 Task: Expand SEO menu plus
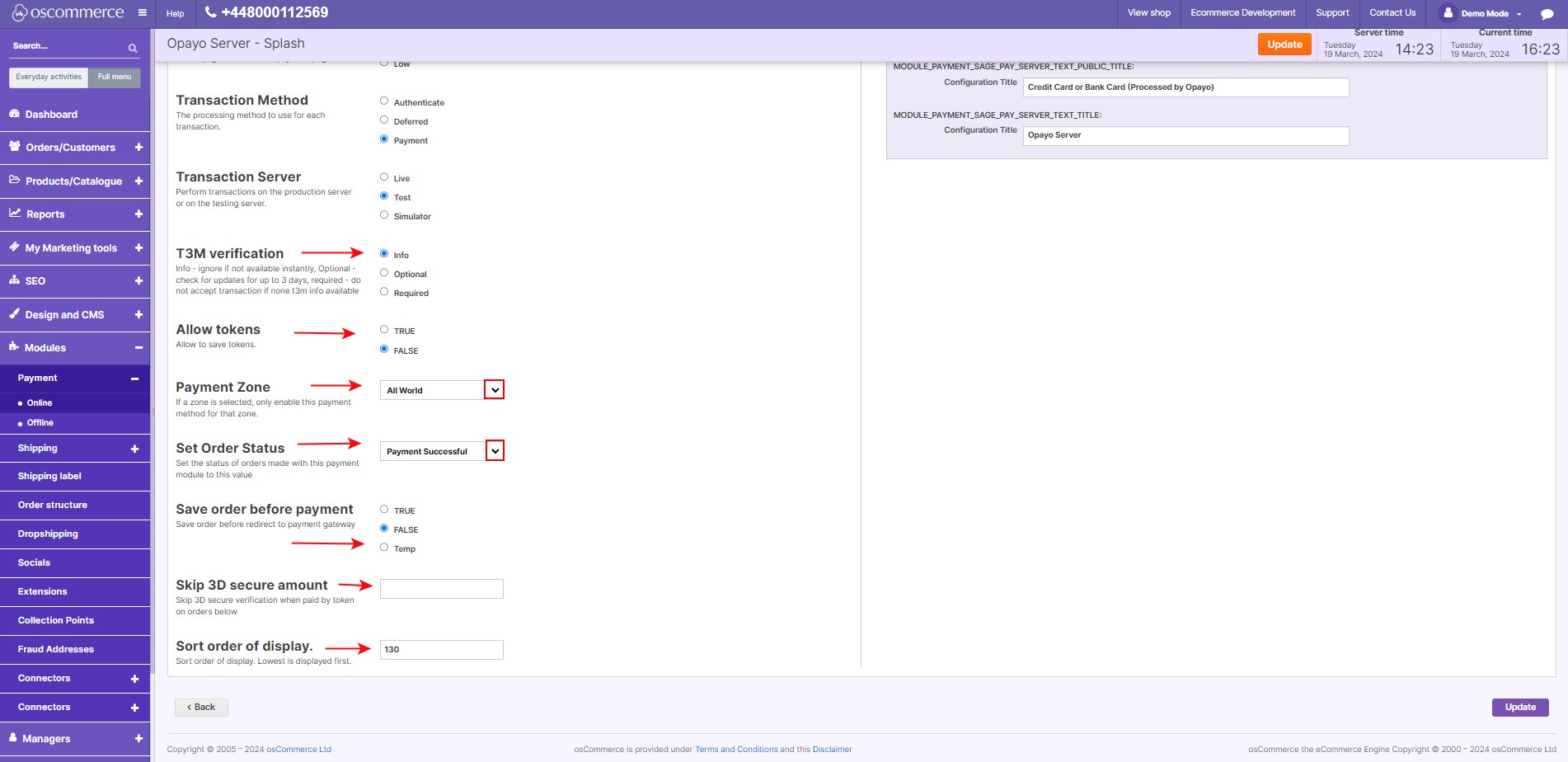click(x=138, y=280)
